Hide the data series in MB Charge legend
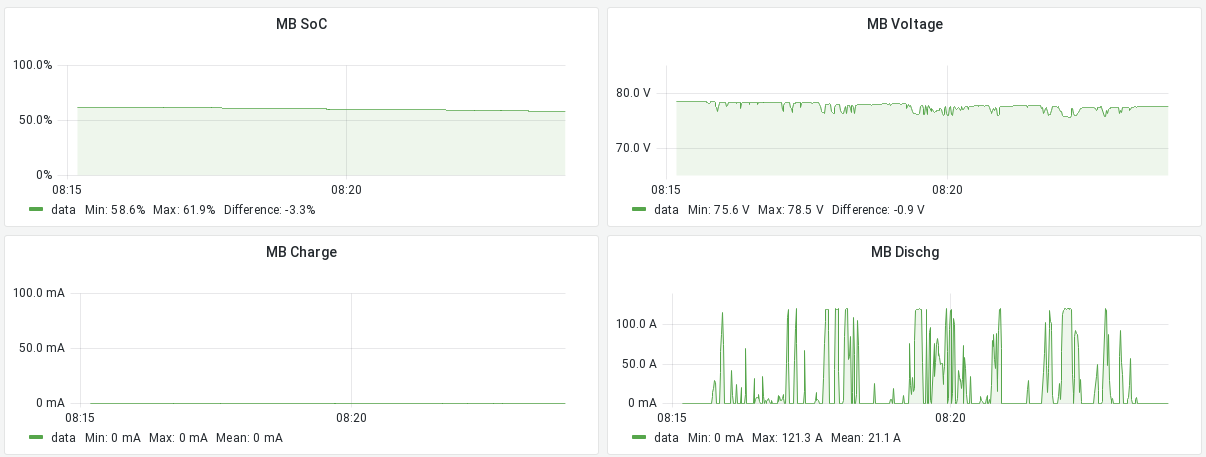Viewport: 1206px width, 457px height. (64, 438)
